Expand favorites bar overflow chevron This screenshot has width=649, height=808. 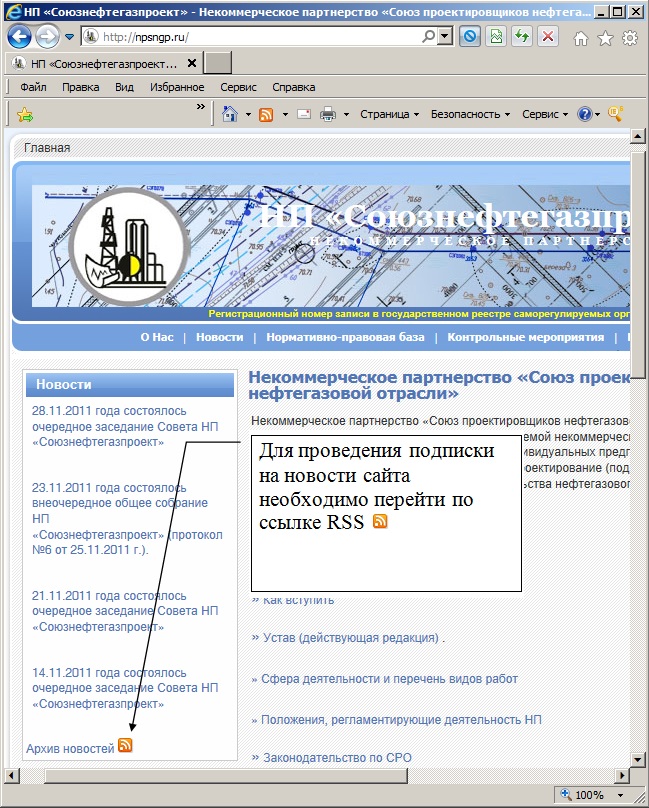click(x=201, y=107)
